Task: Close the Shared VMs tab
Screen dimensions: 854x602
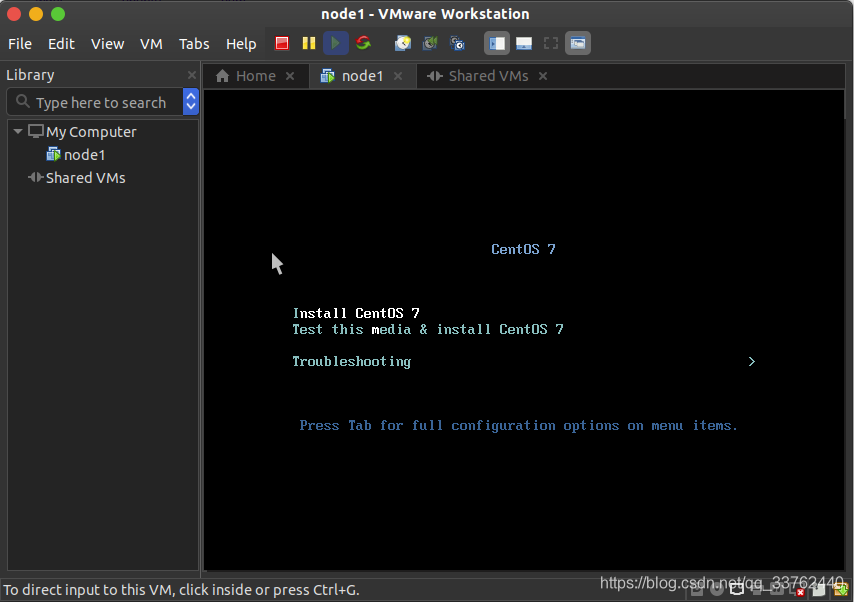Action: point(543,76)
